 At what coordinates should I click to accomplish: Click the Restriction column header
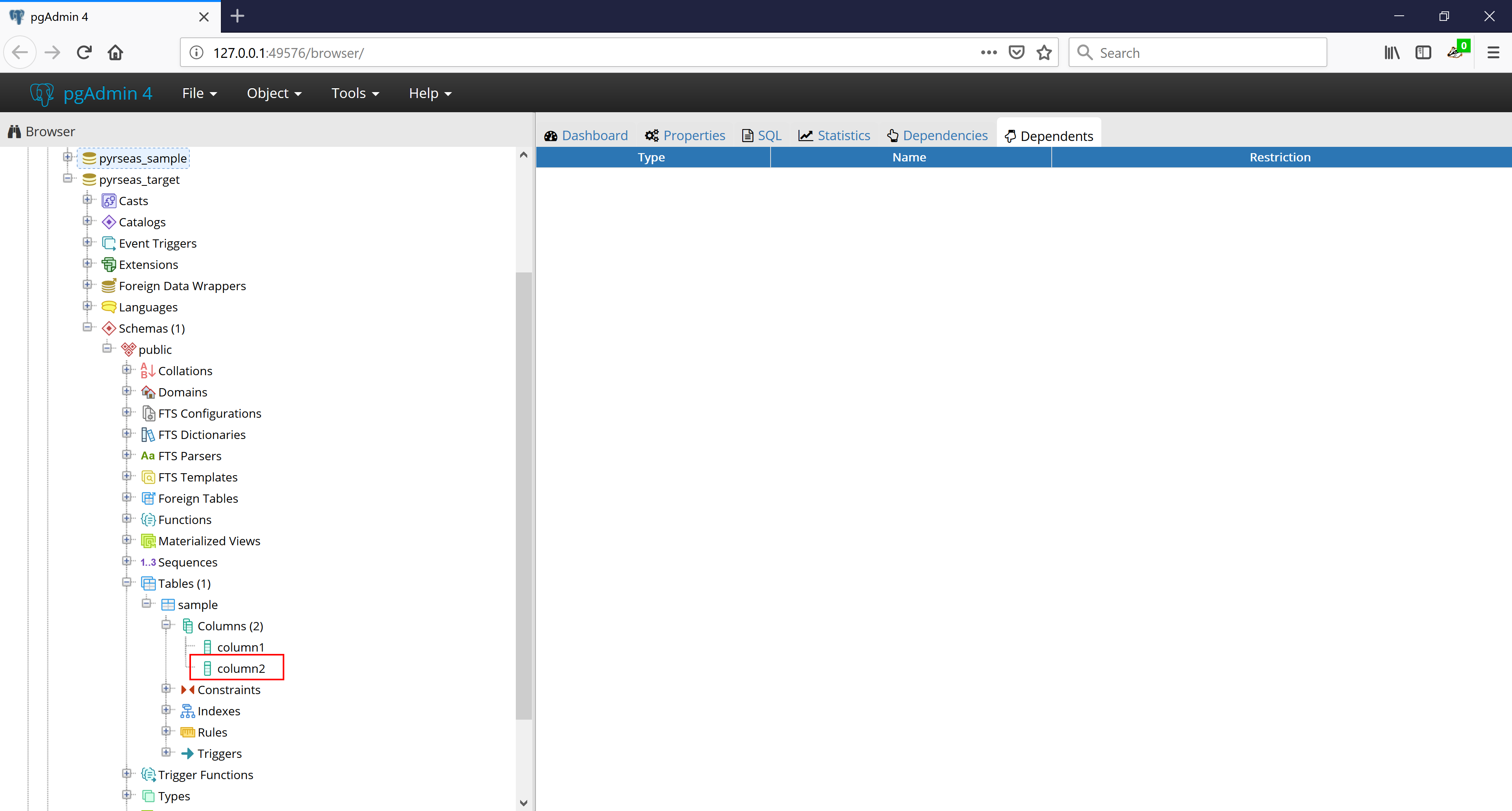(1281, 157)
